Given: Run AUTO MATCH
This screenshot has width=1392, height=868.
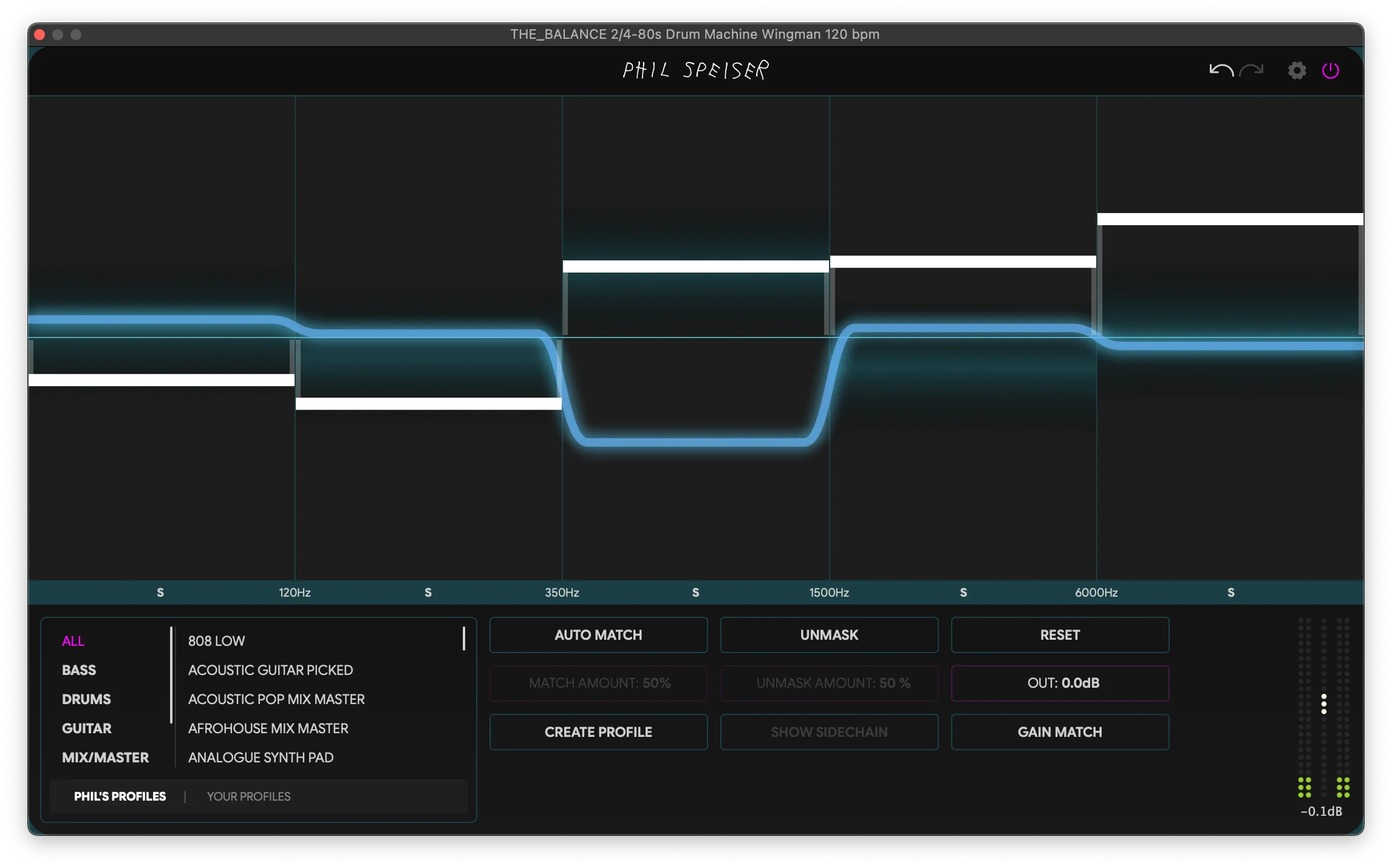Looking at the screenshot, I should pos(598,635).
